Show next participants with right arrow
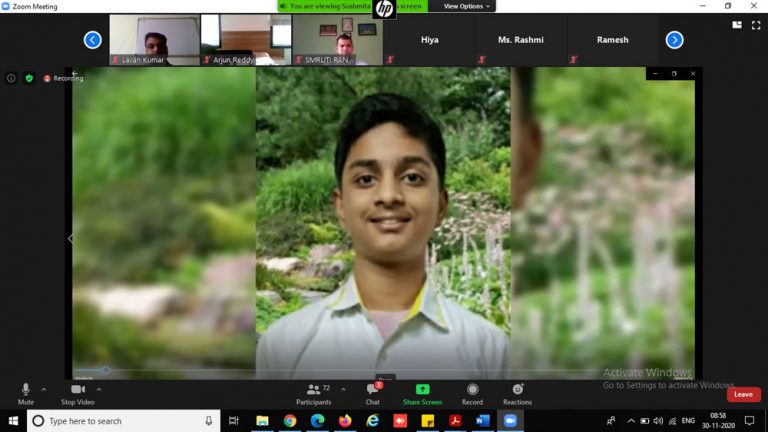 point(674,40)
